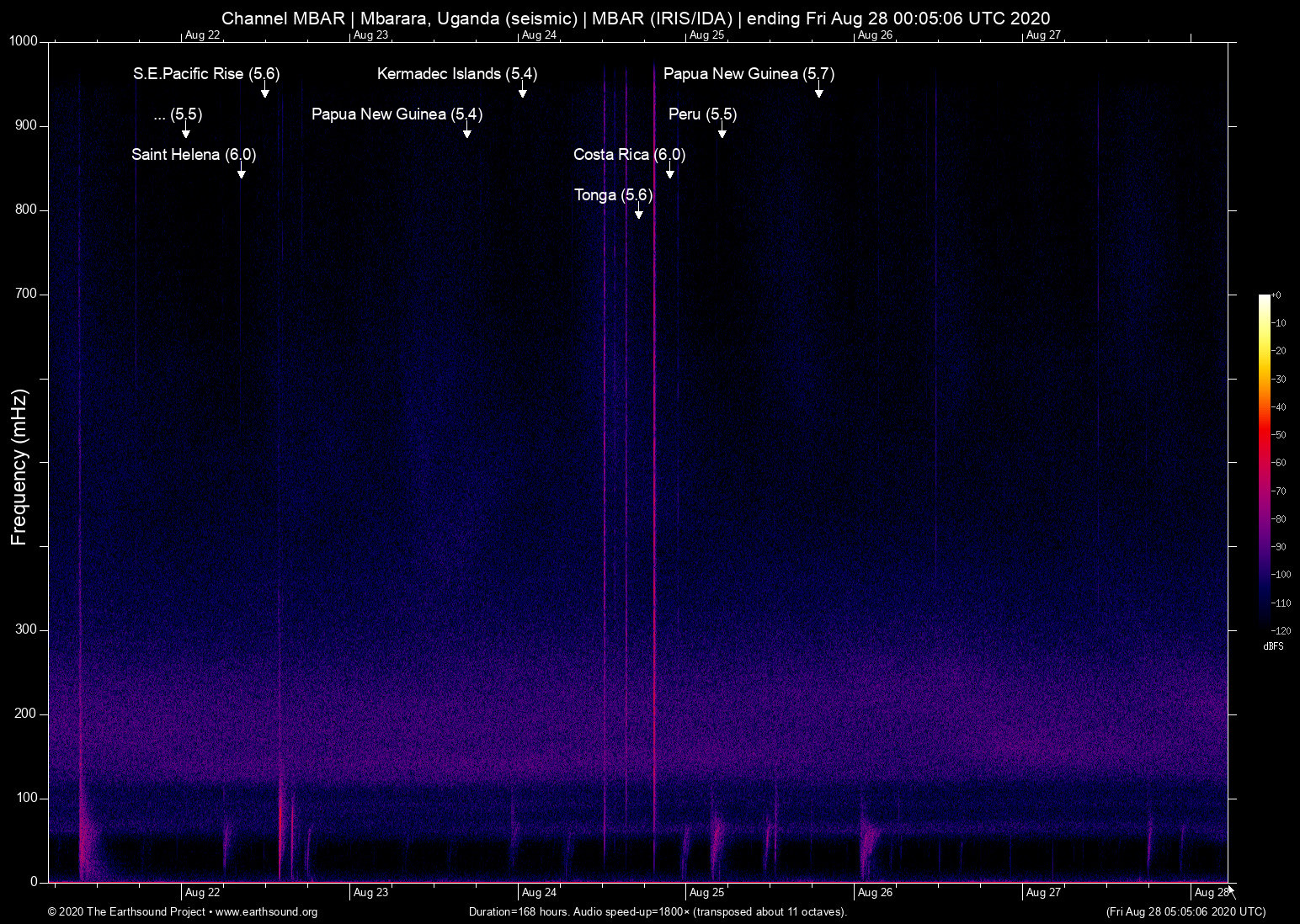Click the Channel MBAR title text at top
Image resolution: width=1300 pixels, height=924 pixels.
point(636,18)
